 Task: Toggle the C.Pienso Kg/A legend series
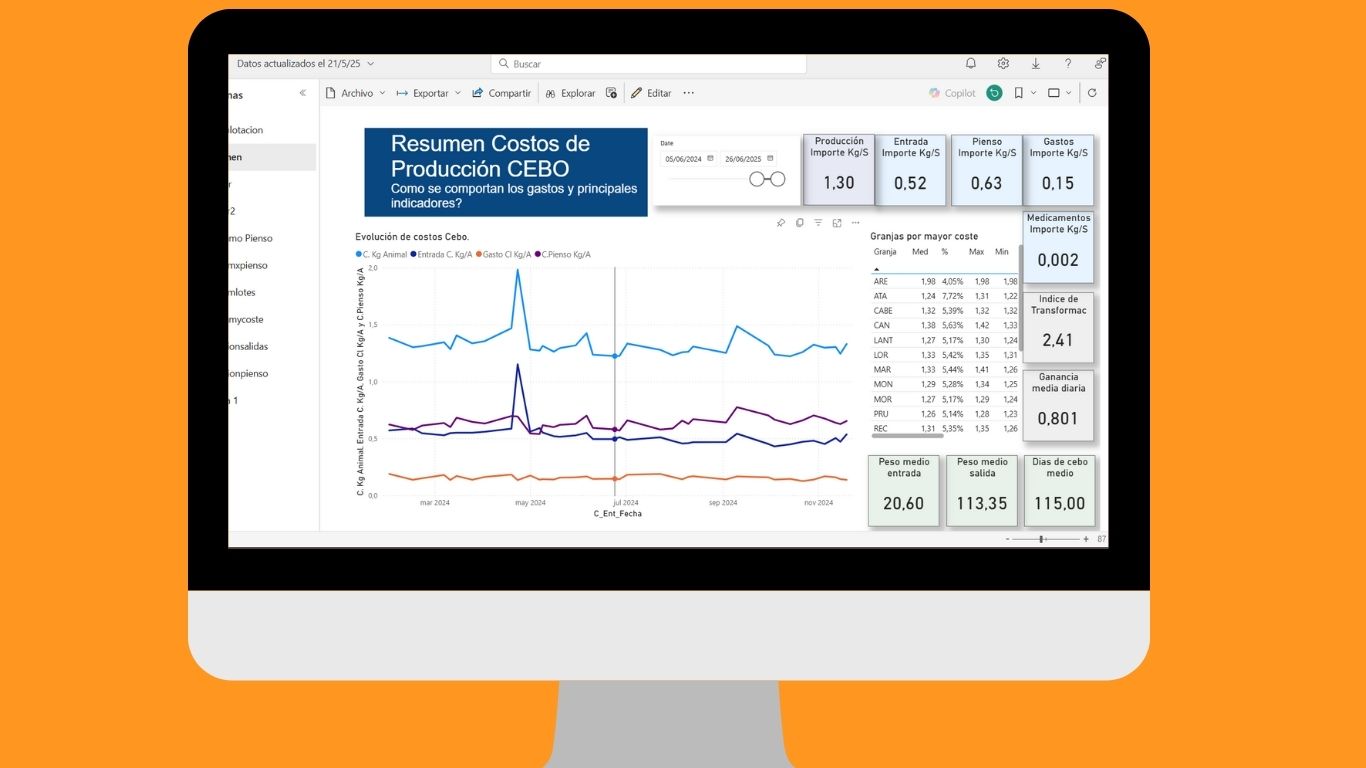click(x=564, y=254)
